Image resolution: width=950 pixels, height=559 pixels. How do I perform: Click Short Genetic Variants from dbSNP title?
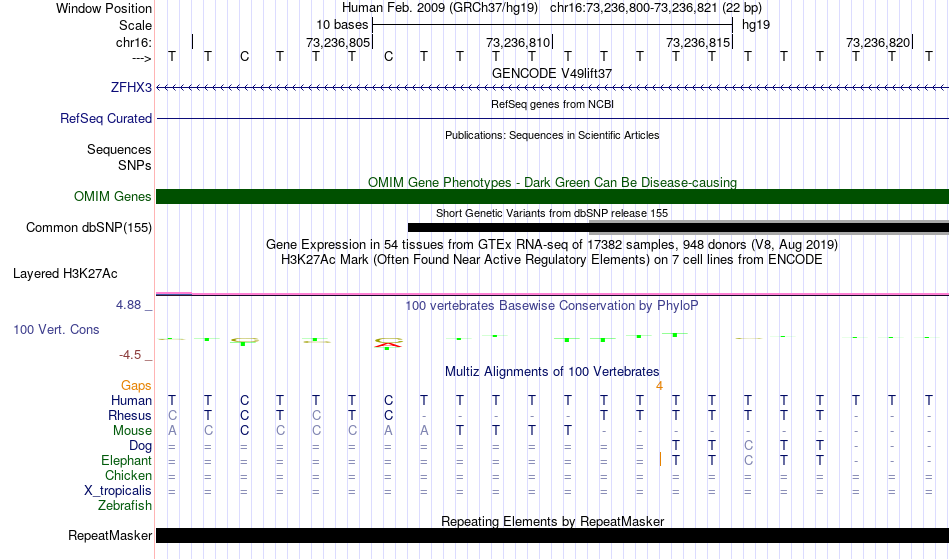pos(552,213)
